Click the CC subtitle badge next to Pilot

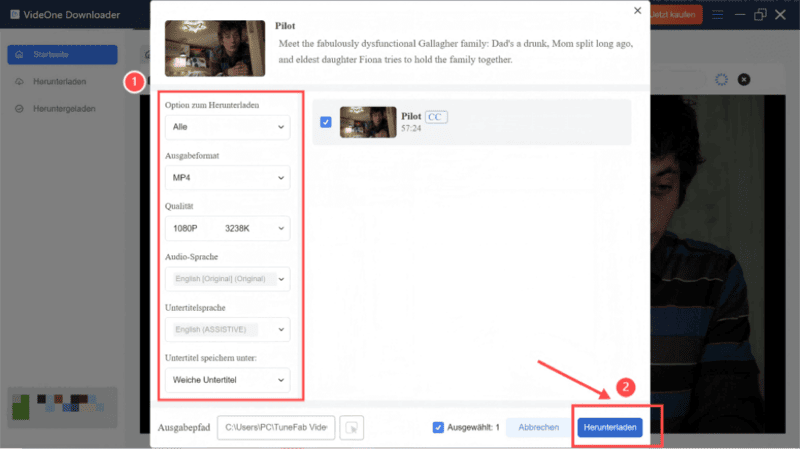[x=436, y=117]
